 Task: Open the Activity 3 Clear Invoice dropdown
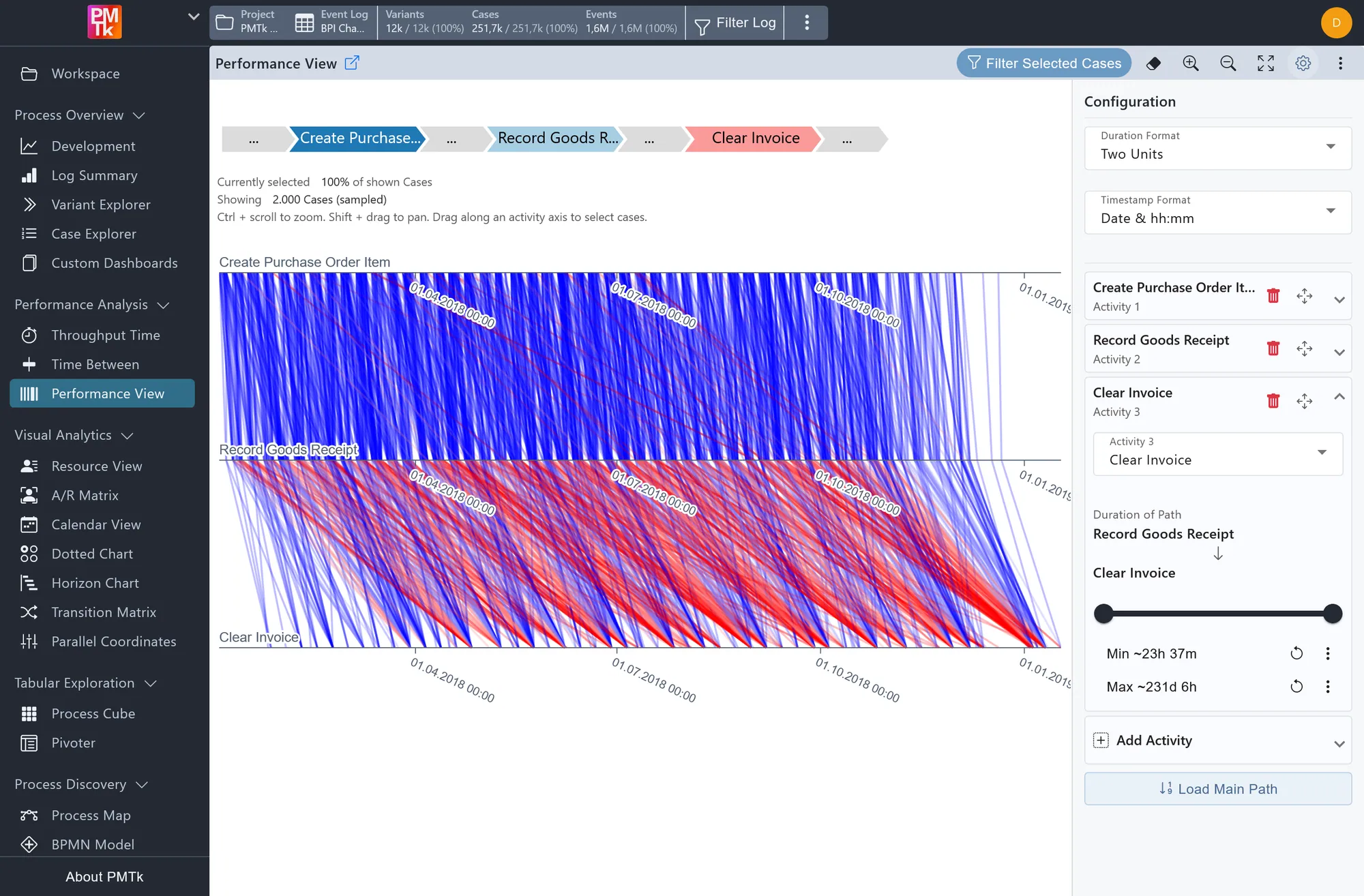[1218, 453]
